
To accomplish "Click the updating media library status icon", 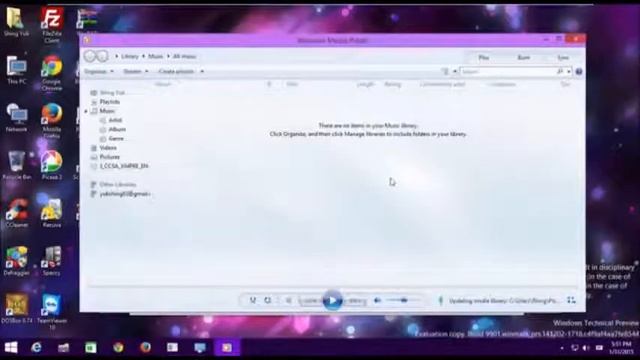I will (440, 301).
